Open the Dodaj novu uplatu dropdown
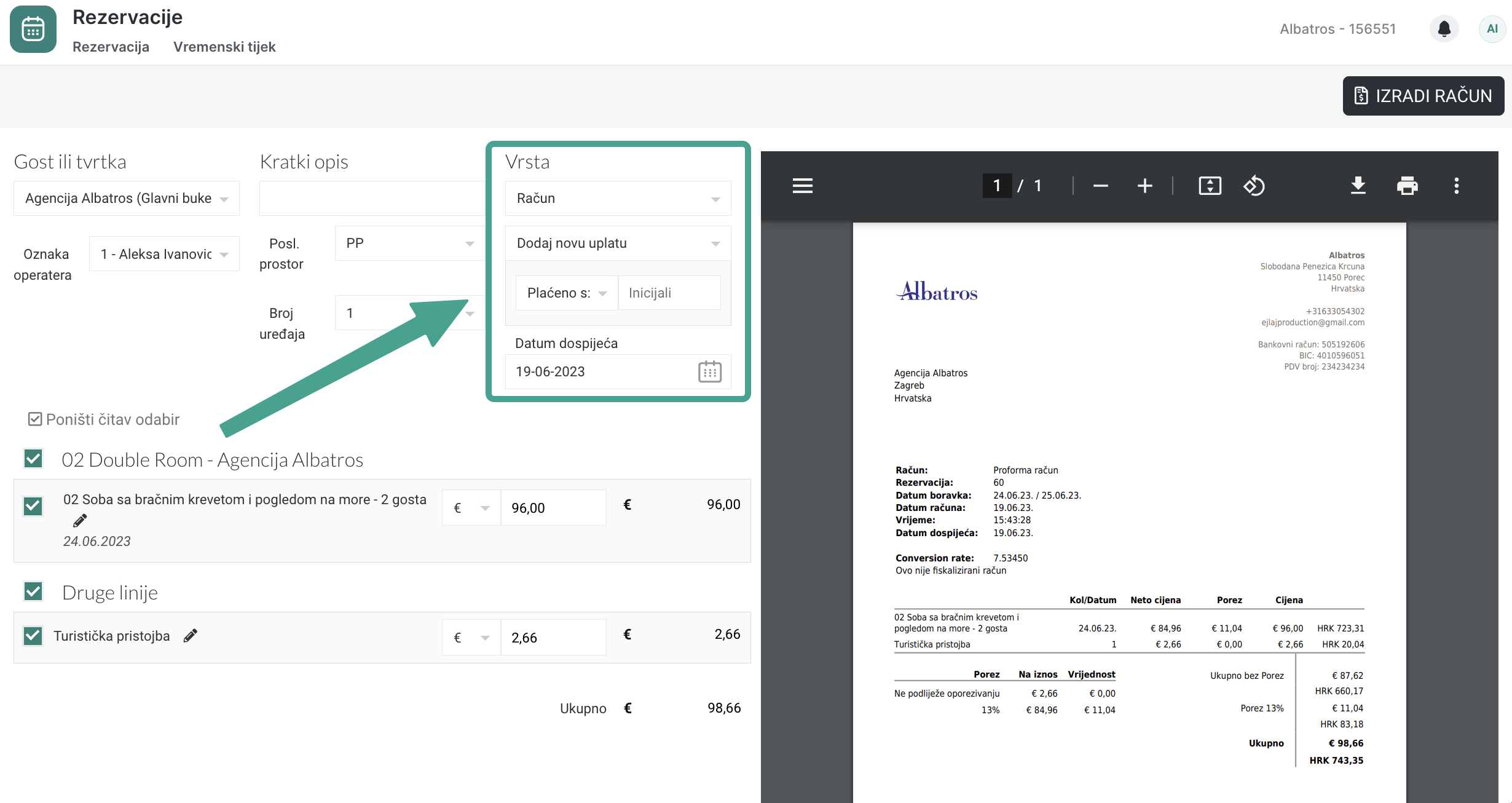1512x803 pixels. click(x=618, y=243)
